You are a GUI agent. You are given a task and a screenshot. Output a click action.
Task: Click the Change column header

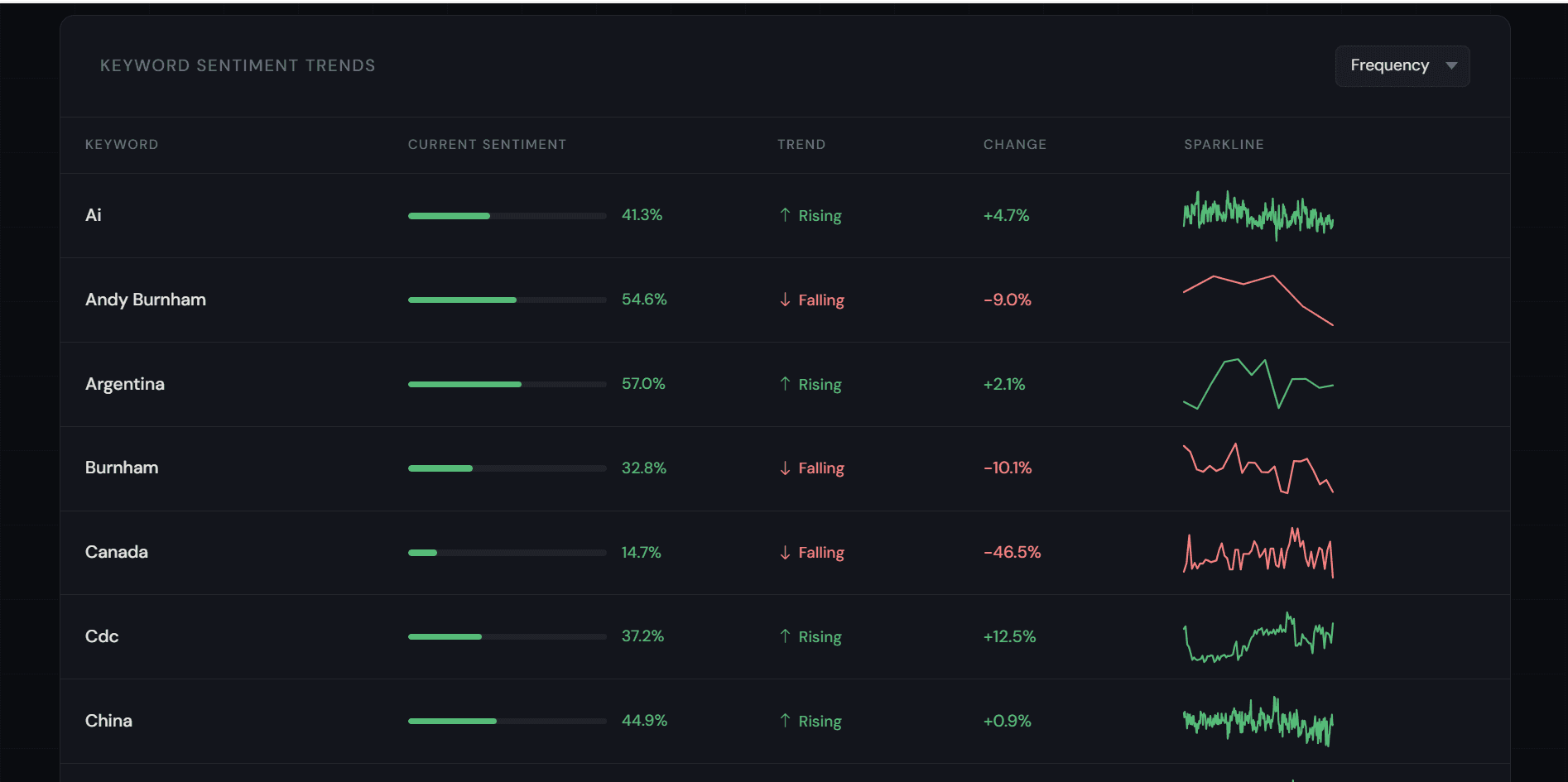point(1015,145)
